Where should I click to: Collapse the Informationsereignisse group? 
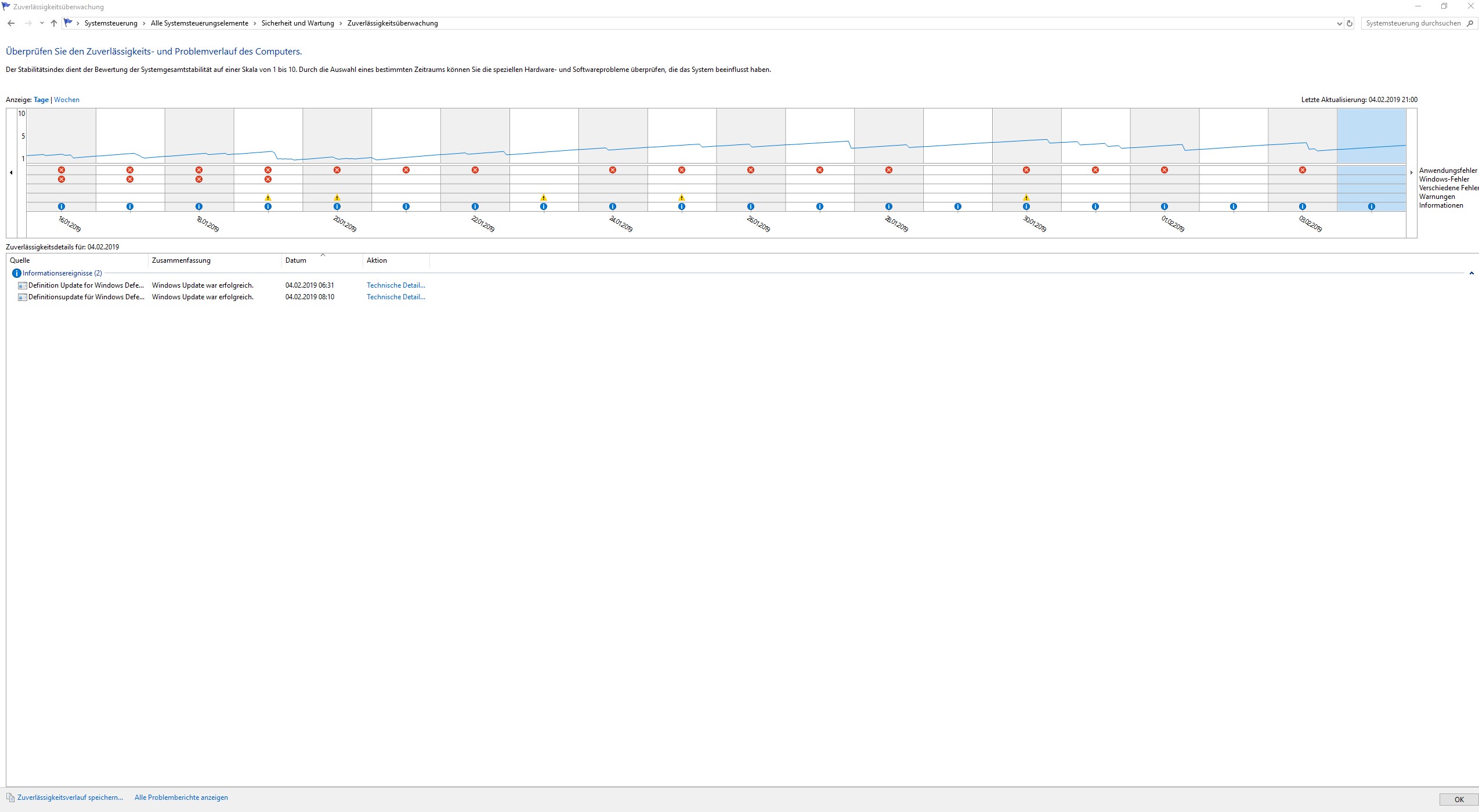pos(1471,273)
